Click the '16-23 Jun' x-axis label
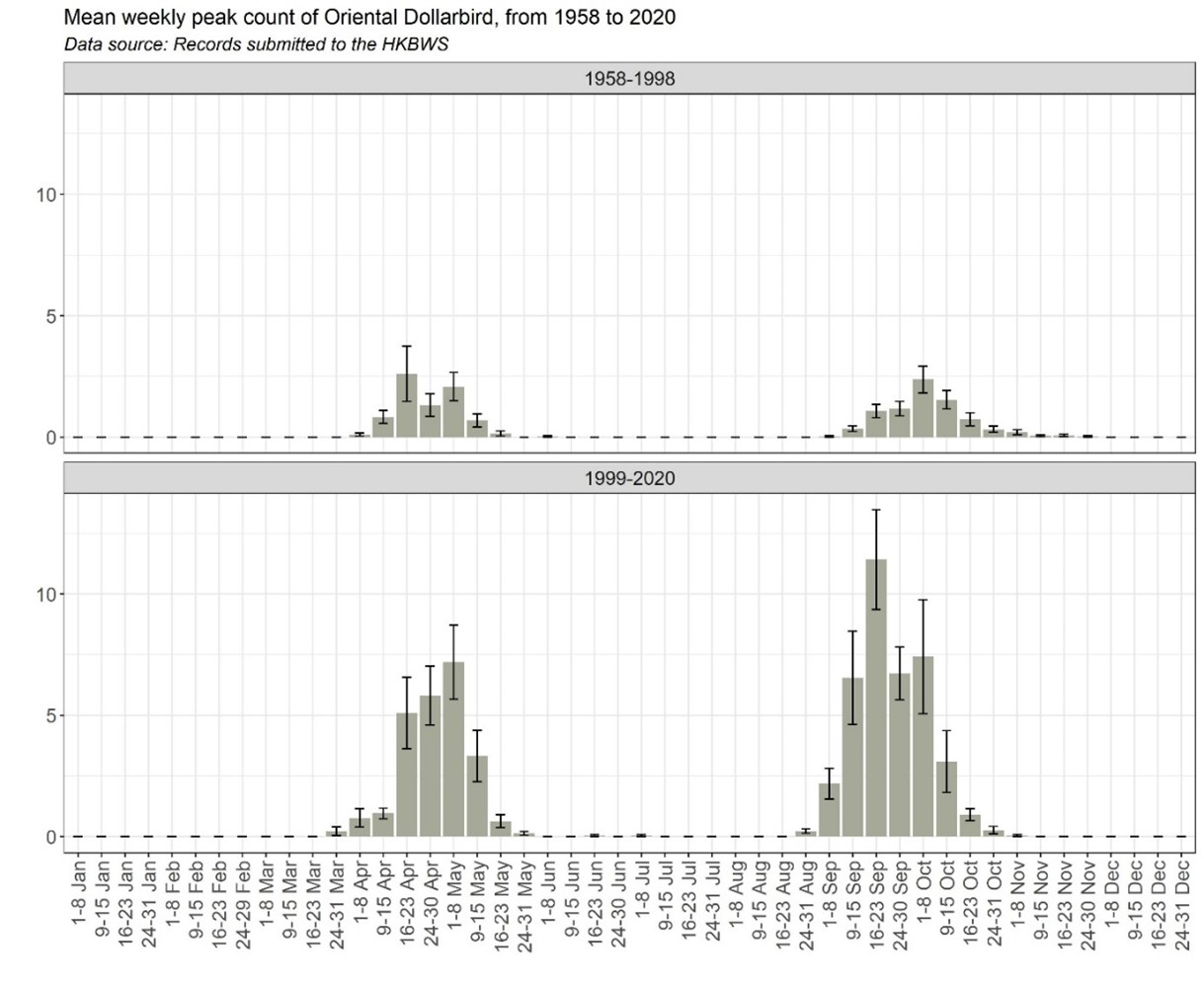This screenshot has height=986, width=1204. coord(595,899)
